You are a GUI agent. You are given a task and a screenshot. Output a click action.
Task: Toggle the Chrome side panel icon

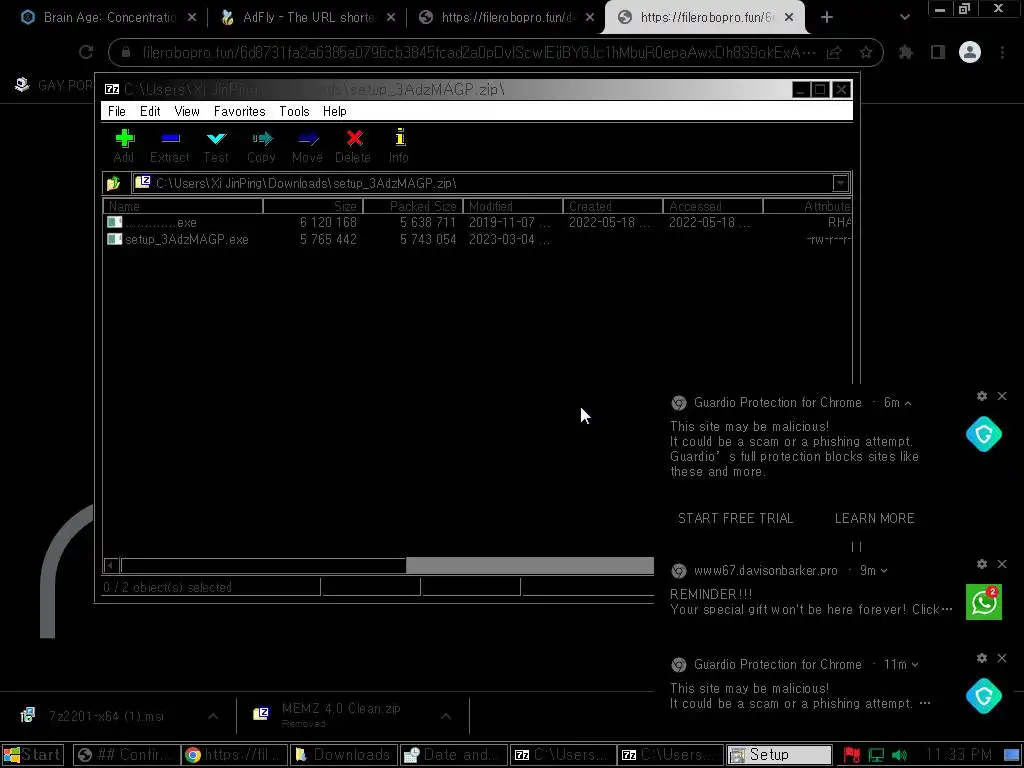(x=938, y=52)
